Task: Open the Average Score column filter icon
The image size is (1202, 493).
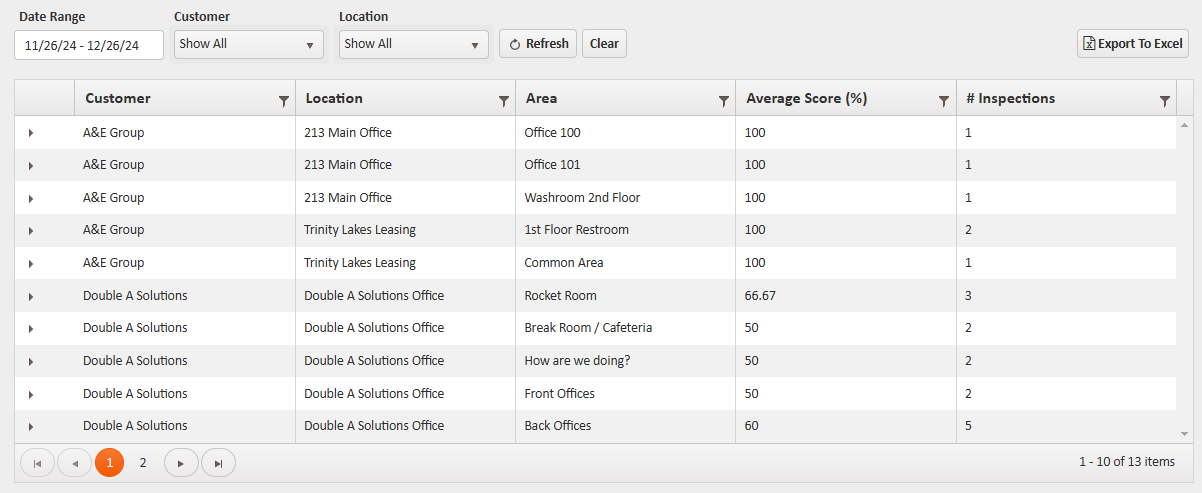Action: pos(944,100)
